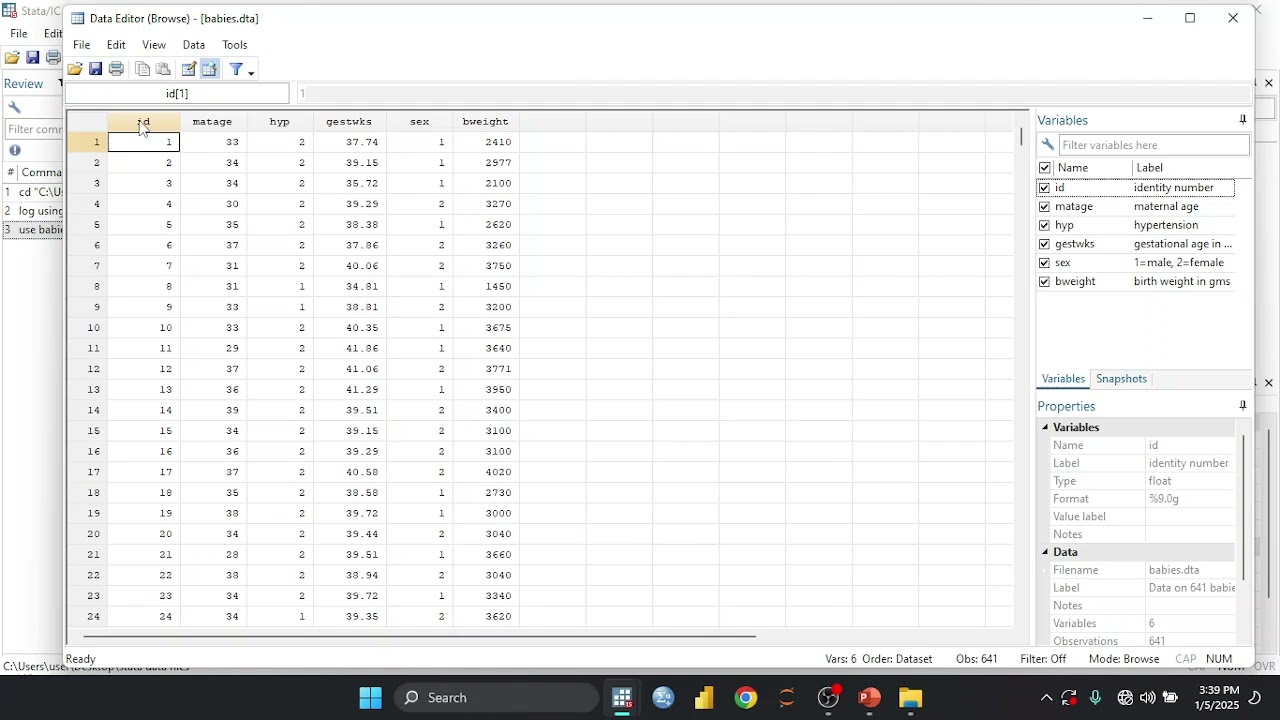
Task: Click the sex column header
Action: point(420,122)
